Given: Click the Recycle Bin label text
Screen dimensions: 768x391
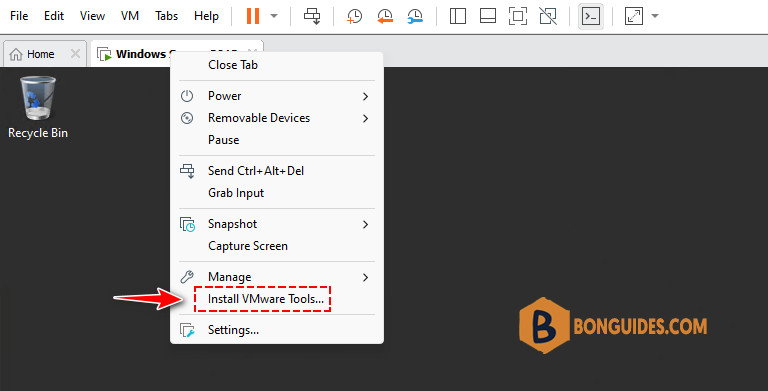Looking at the screenshot, I should [x=38, y=133].
